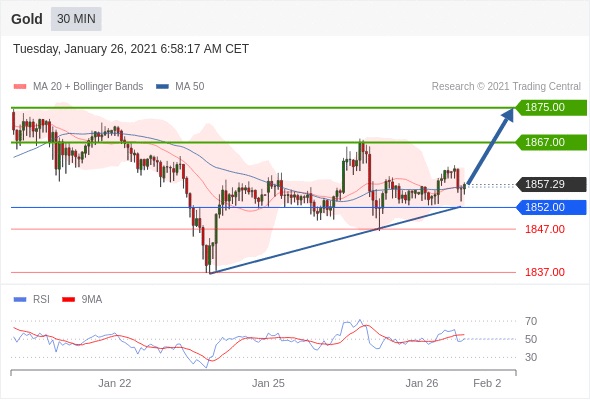This screenshot has width=590, height=400.
Task: Click the 1837.00 support level label
Action: [x=545, y=272]
